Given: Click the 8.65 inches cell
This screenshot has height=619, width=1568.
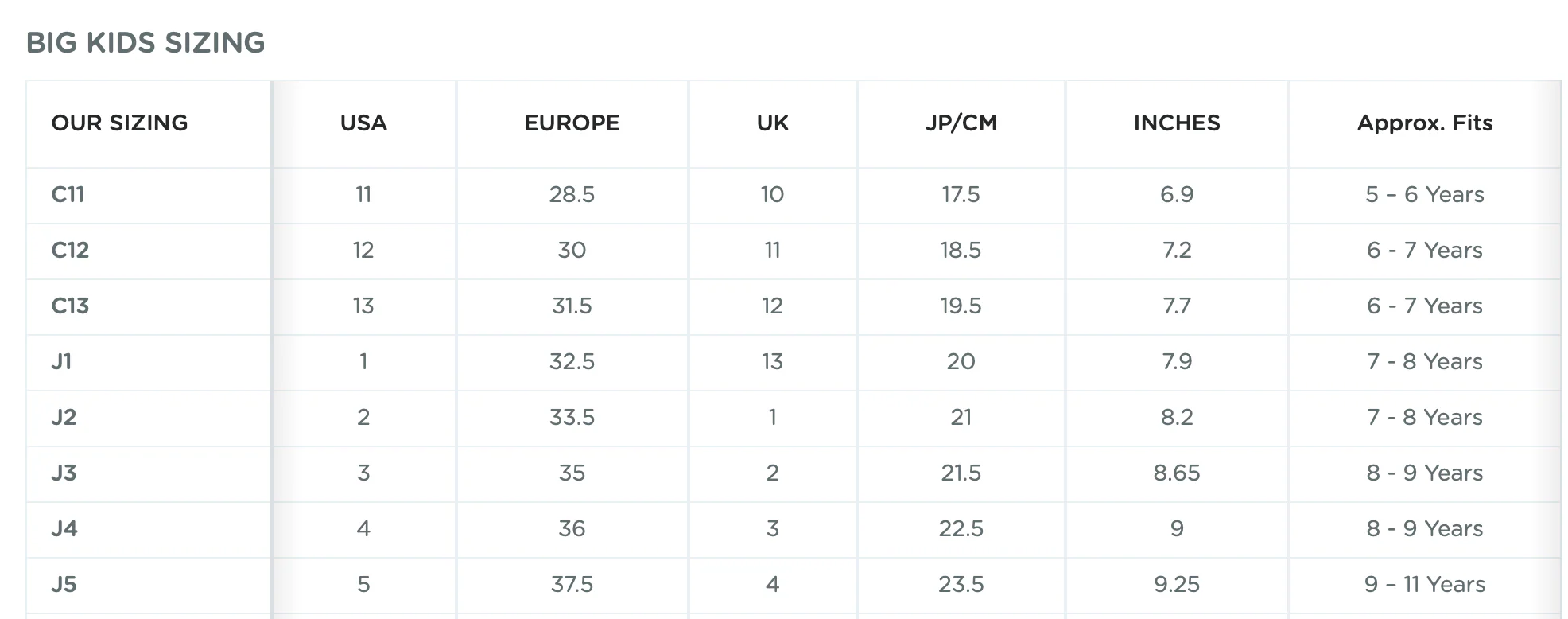Looking at the screenshot, I should [1177, 473].
